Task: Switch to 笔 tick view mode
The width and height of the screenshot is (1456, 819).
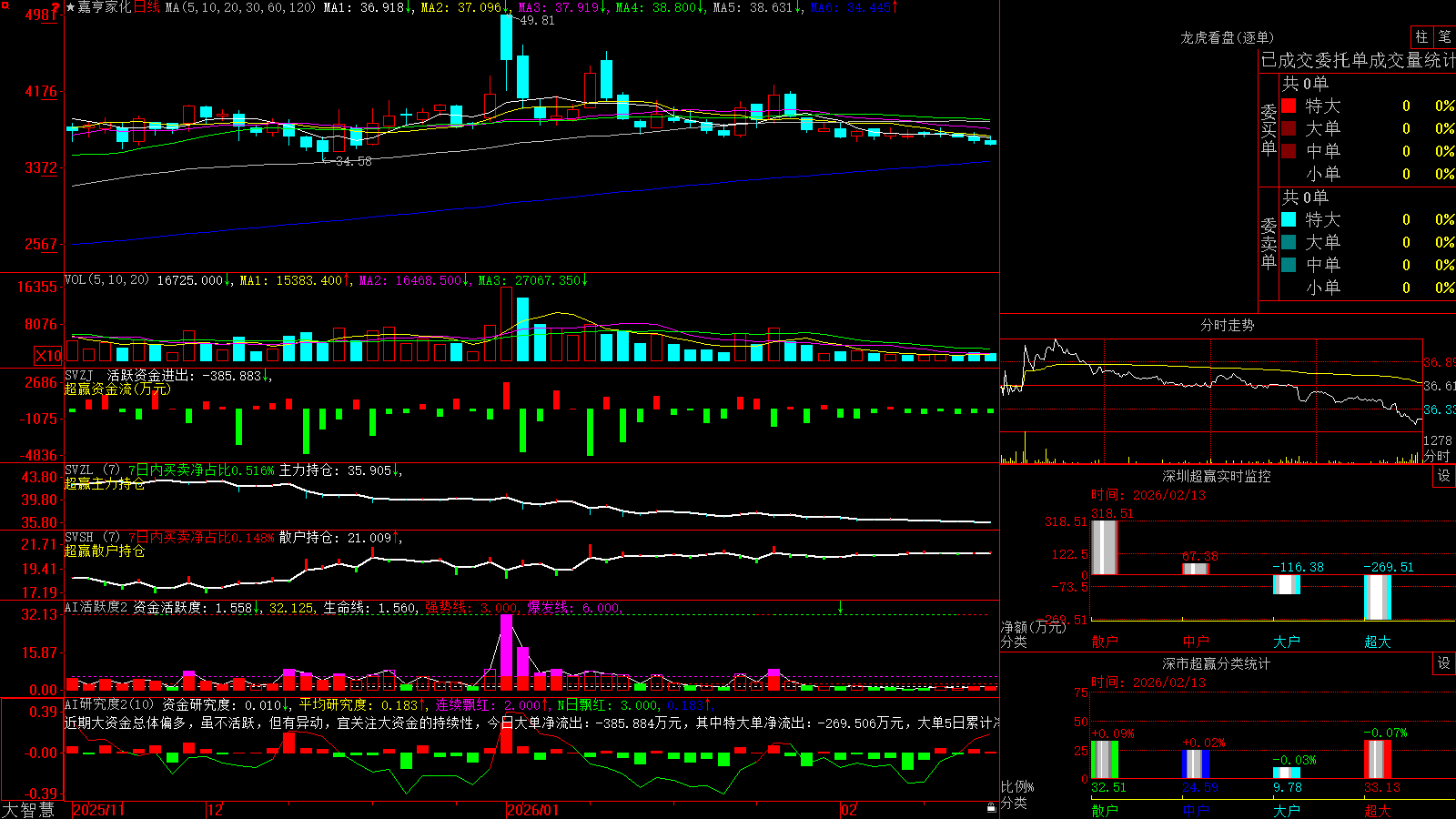Action: click(x=1444, y=36)
